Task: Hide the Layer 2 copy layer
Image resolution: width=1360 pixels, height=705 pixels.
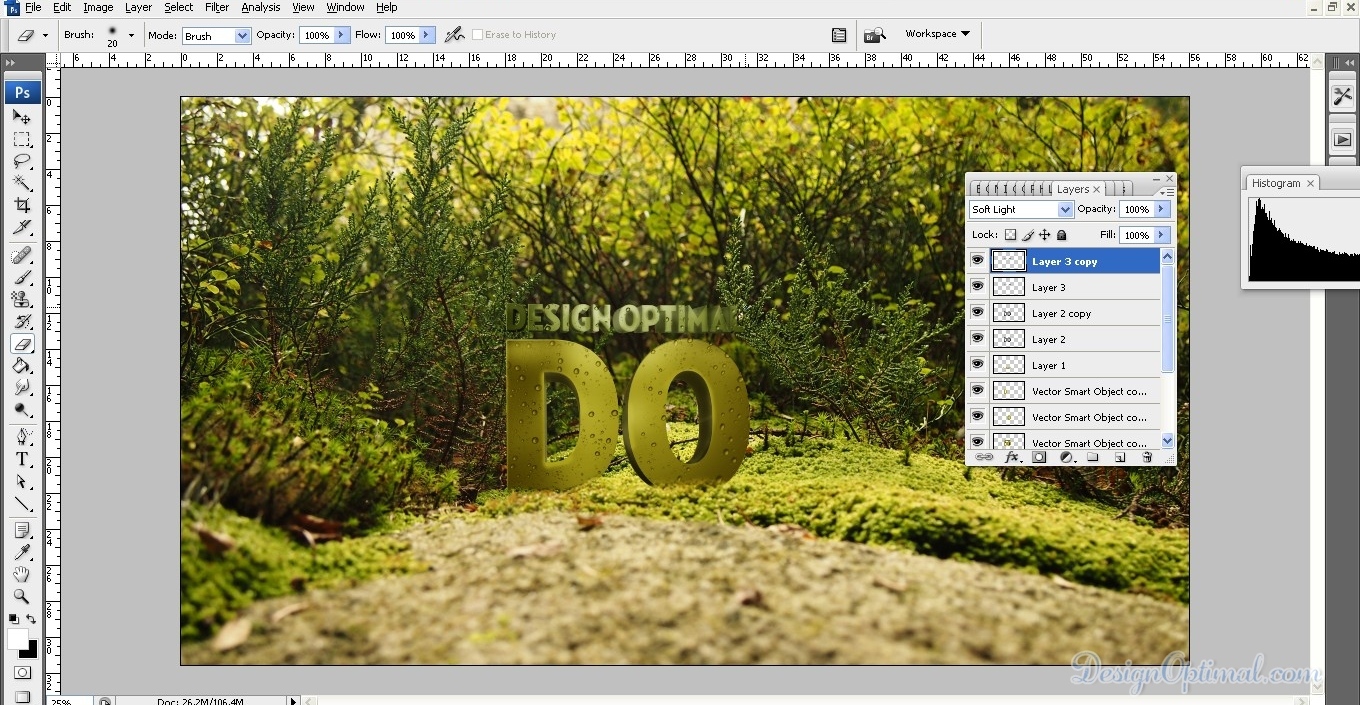Action: tap(978, 313)
